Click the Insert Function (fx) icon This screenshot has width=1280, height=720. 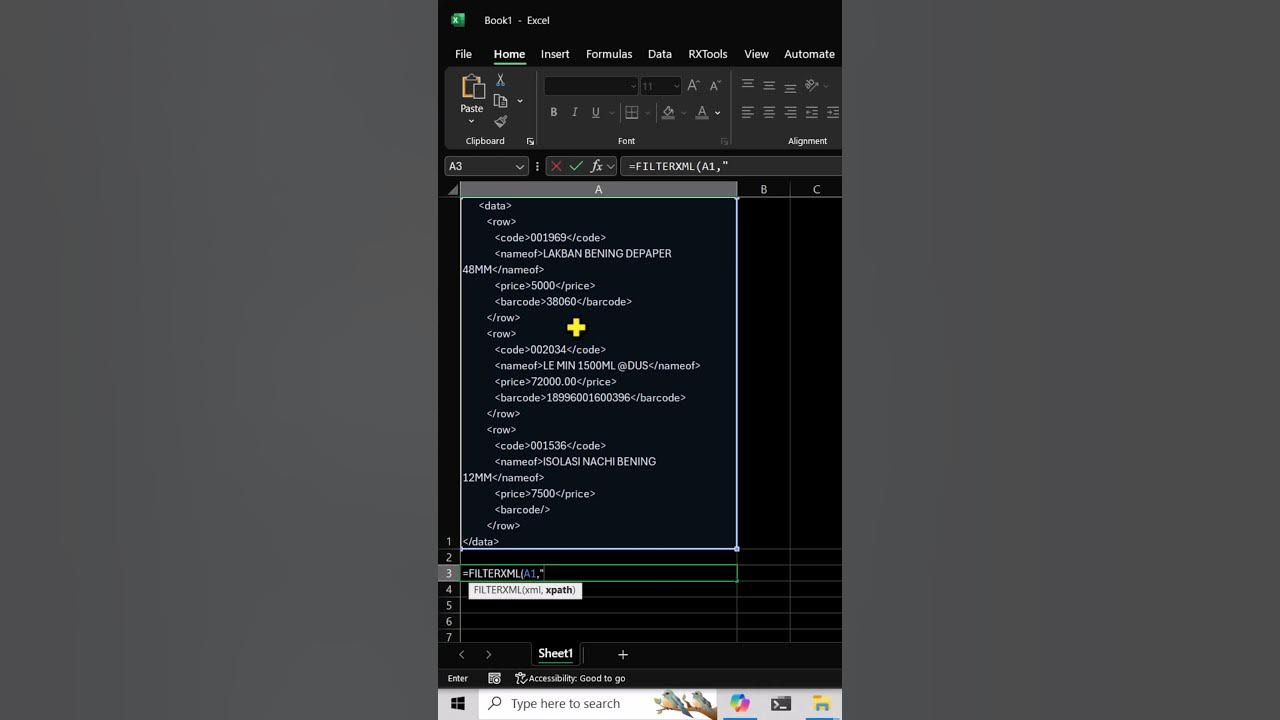[596, 166]
